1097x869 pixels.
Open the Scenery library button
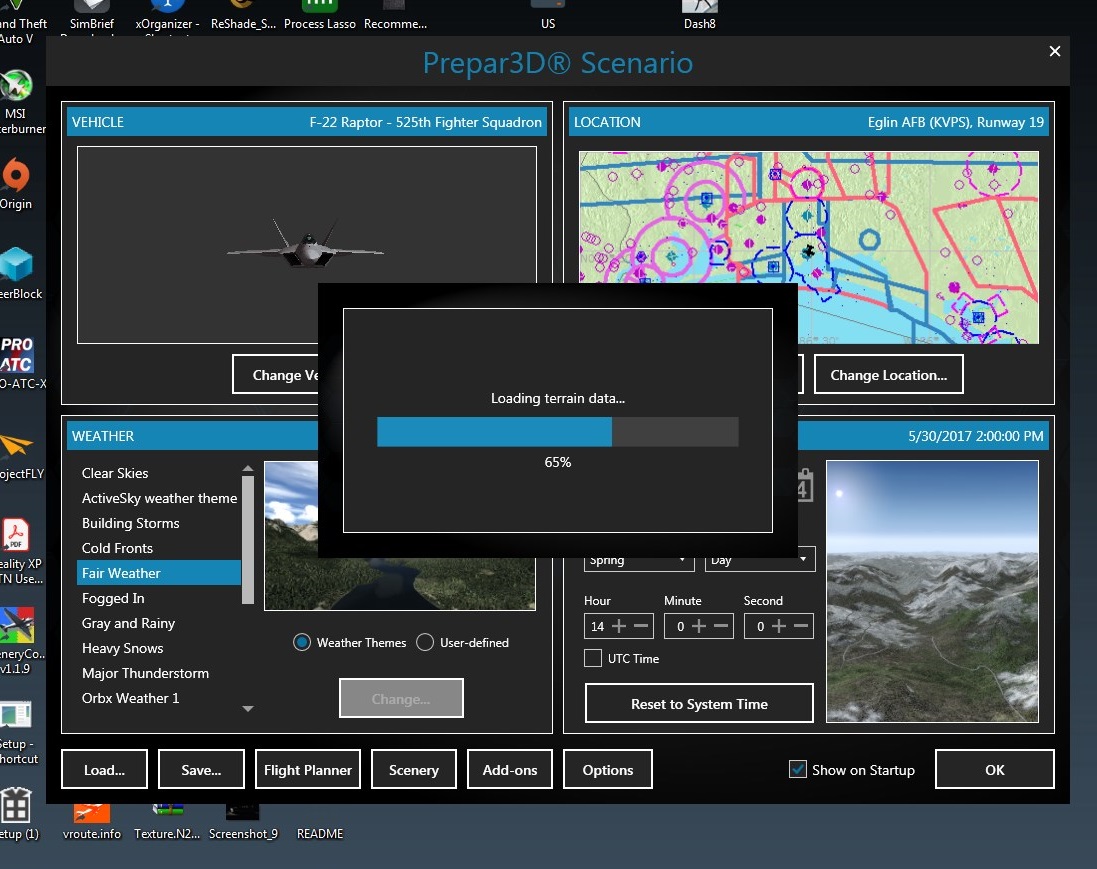413,770
